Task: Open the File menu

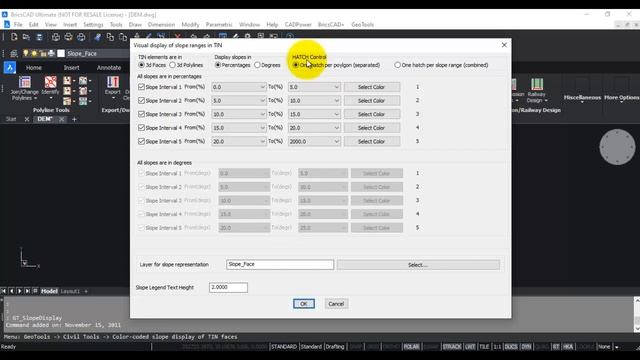Action: point(18,24)
